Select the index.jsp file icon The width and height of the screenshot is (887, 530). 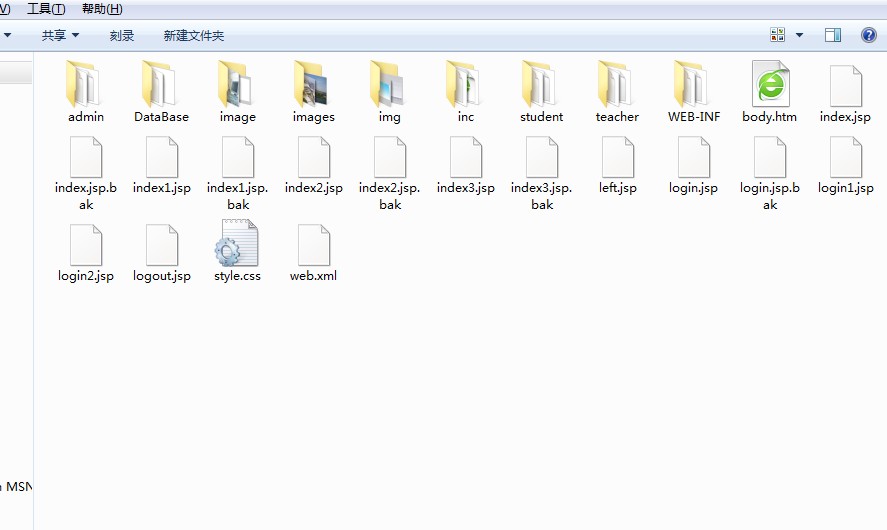tap(846, 86)
